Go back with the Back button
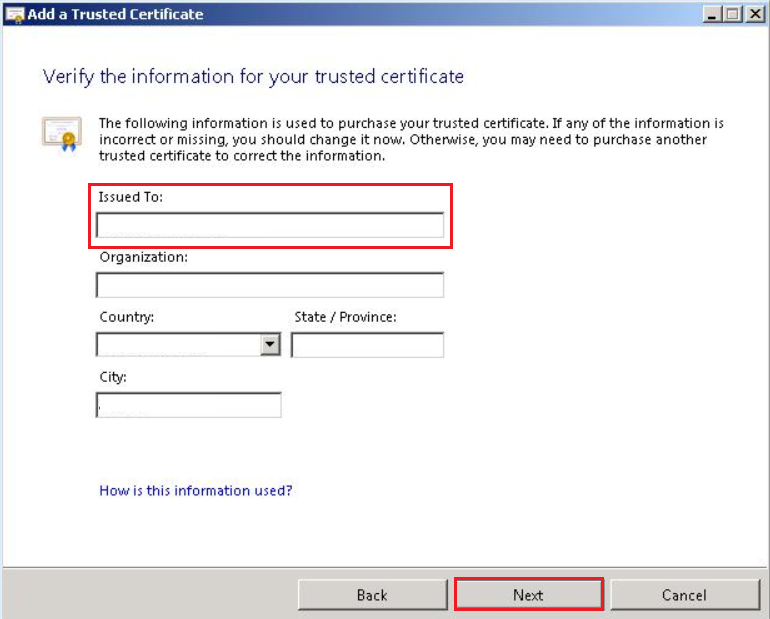Image resolution: width=770 pixels, height=619 pixels. coord(372,595)
